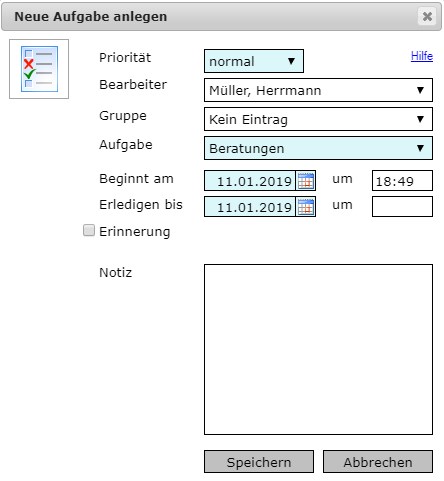This screenshot has width=444, height=481.
Task: Open the Hilfe link
Action: [422, 56]
